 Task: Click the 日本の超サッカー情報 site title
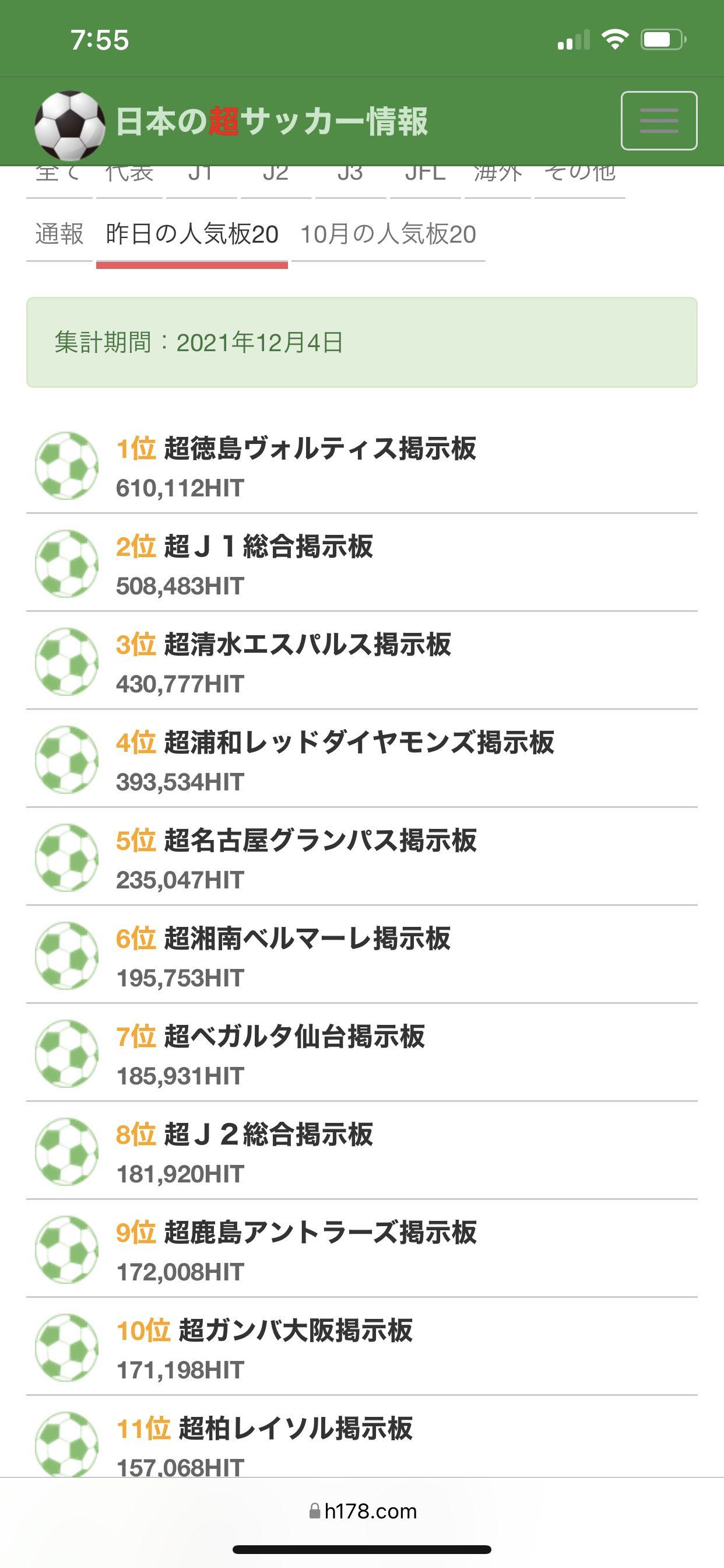pyautogui.click(x=271, y=121)
